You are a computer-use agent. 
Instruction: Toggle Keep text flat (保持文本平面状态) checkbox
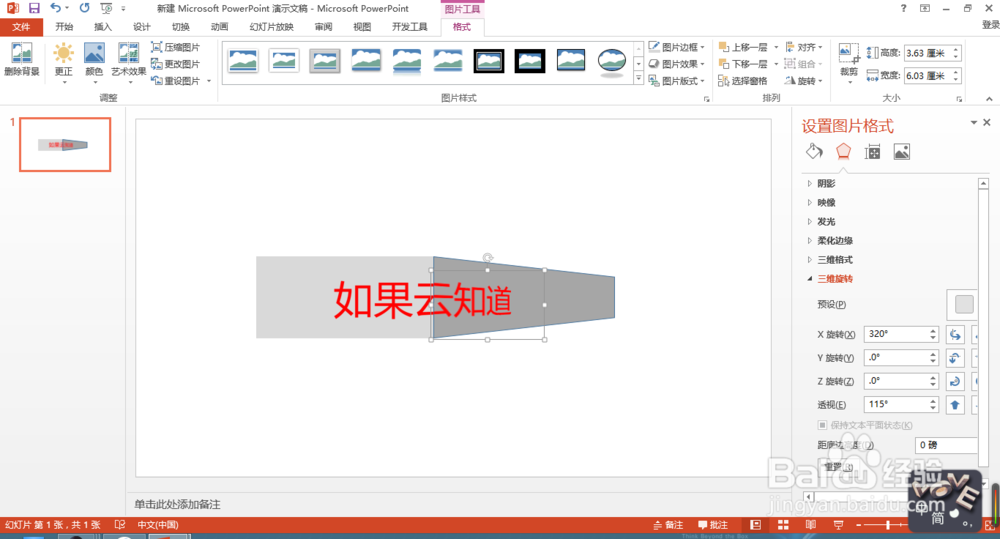coord(823,425)
